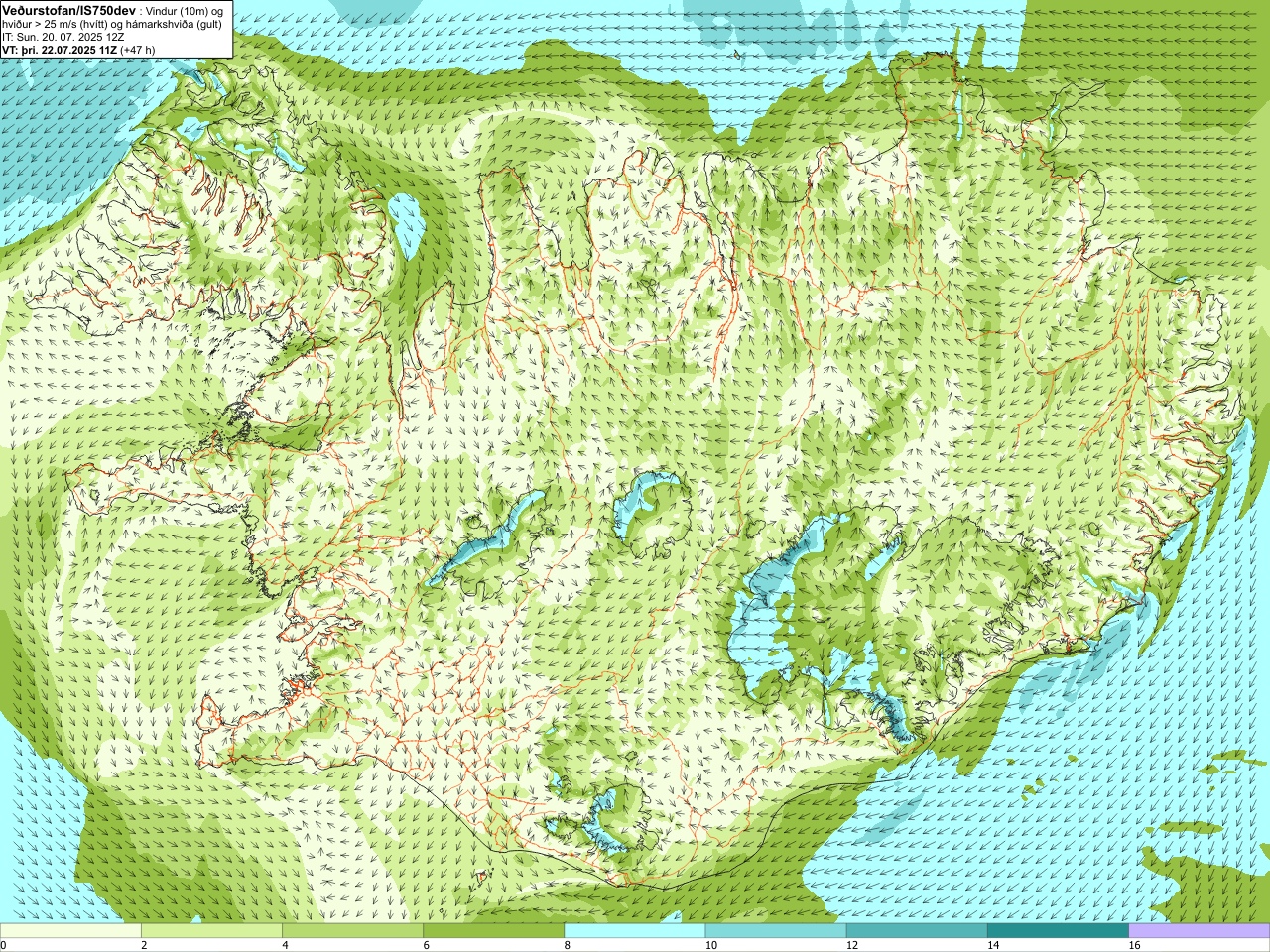Screen dimensions: 1270x952
Task: Select the "IT: Sun. 20. 07. 2025 12Z" line
Action: pyautogui.click(x=63, y=37)
